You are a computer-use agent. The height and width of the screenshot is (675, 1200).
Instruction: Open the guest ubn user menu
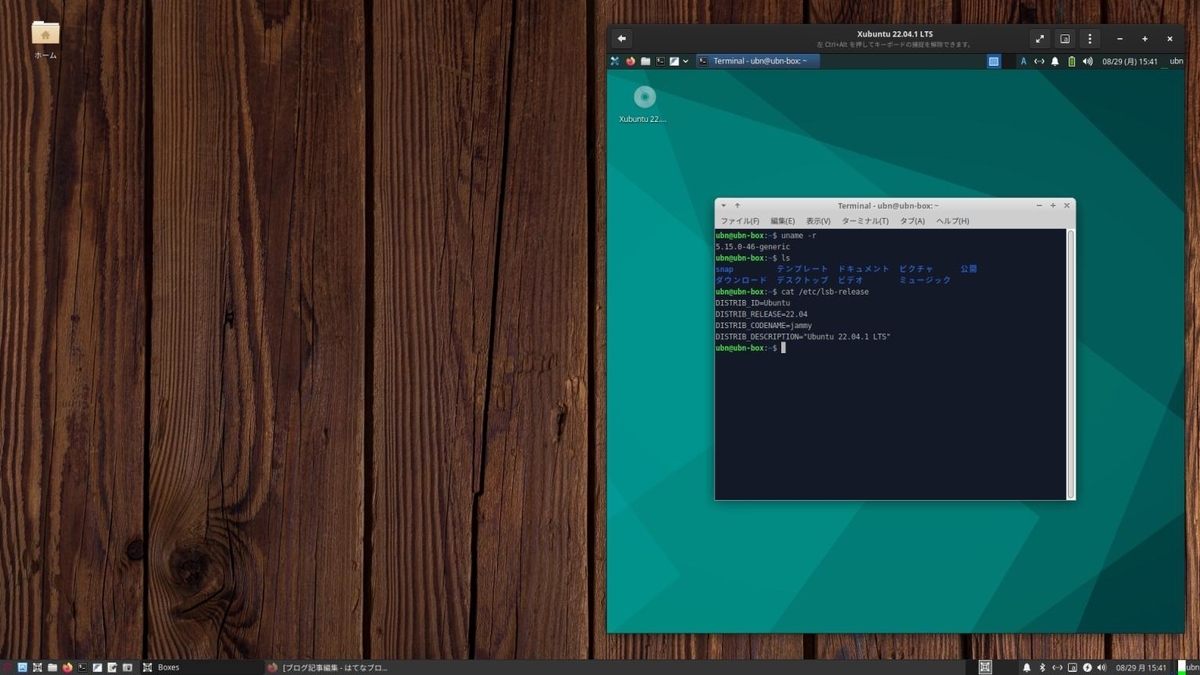point(1175,61)
